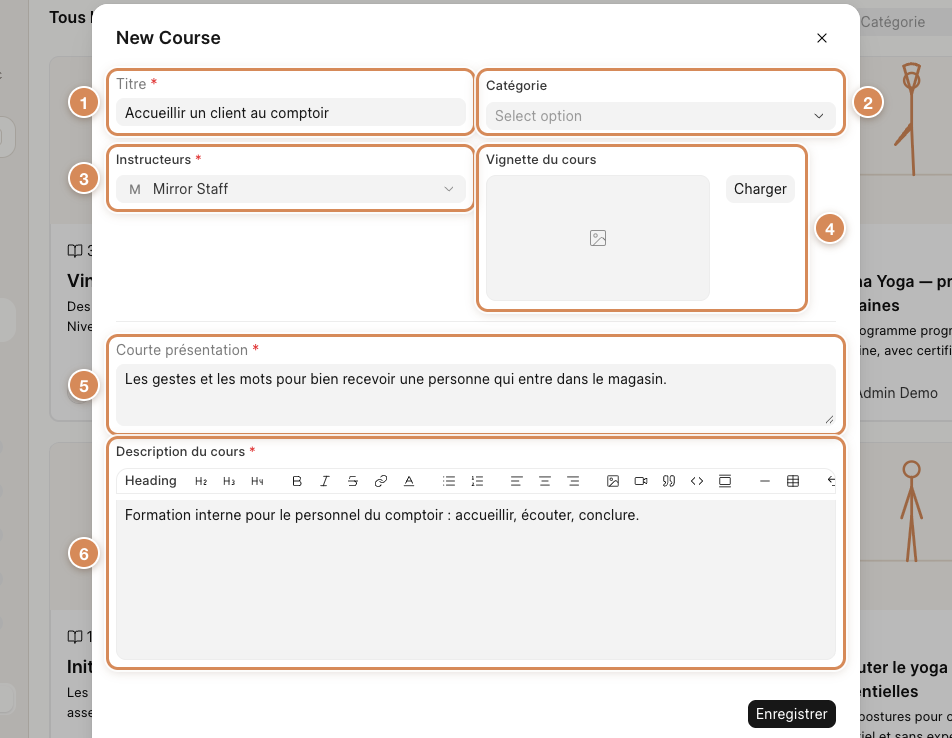Image resolution: width=952 pixels, height=738 pixels.
Task: Click the course thumbnail placeholder
Action: pos(597,238)
